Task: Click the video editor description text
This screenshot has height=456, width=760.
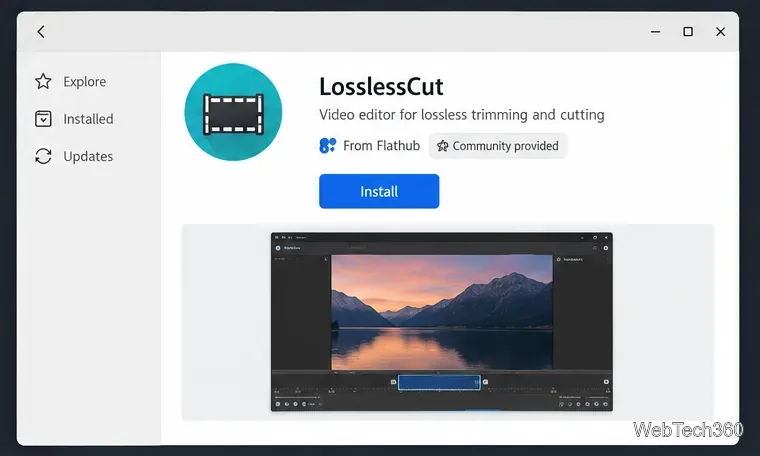Action: click(461, 115)
